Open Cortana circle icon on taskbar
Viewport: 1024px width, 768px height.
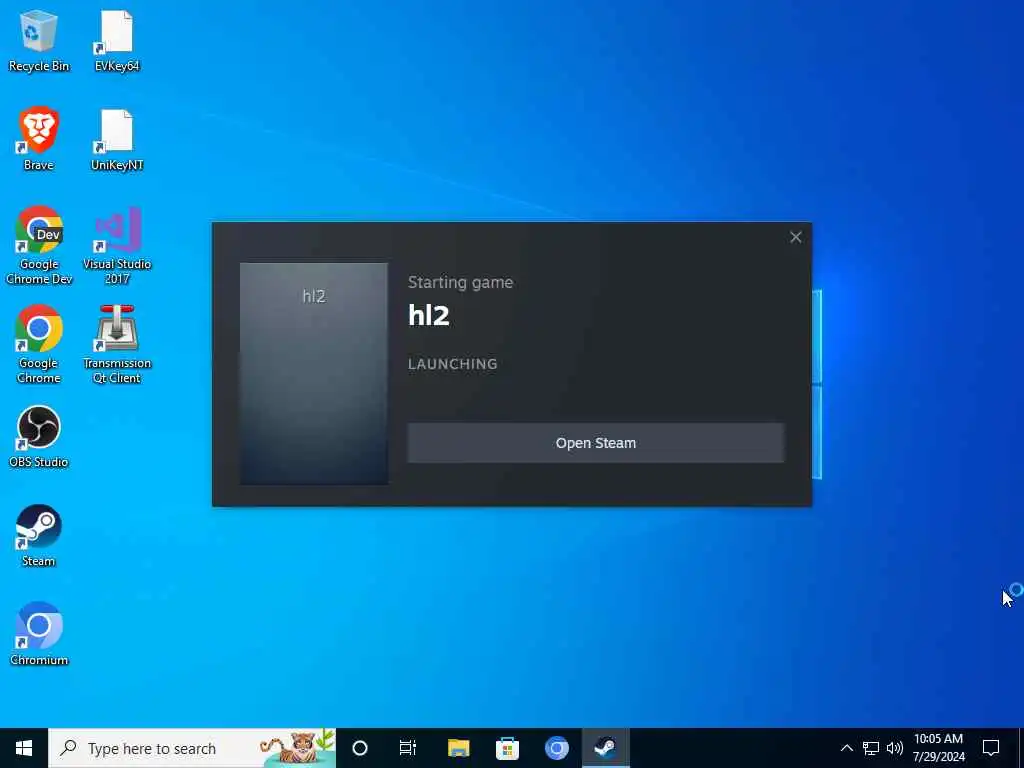(360, 748)
